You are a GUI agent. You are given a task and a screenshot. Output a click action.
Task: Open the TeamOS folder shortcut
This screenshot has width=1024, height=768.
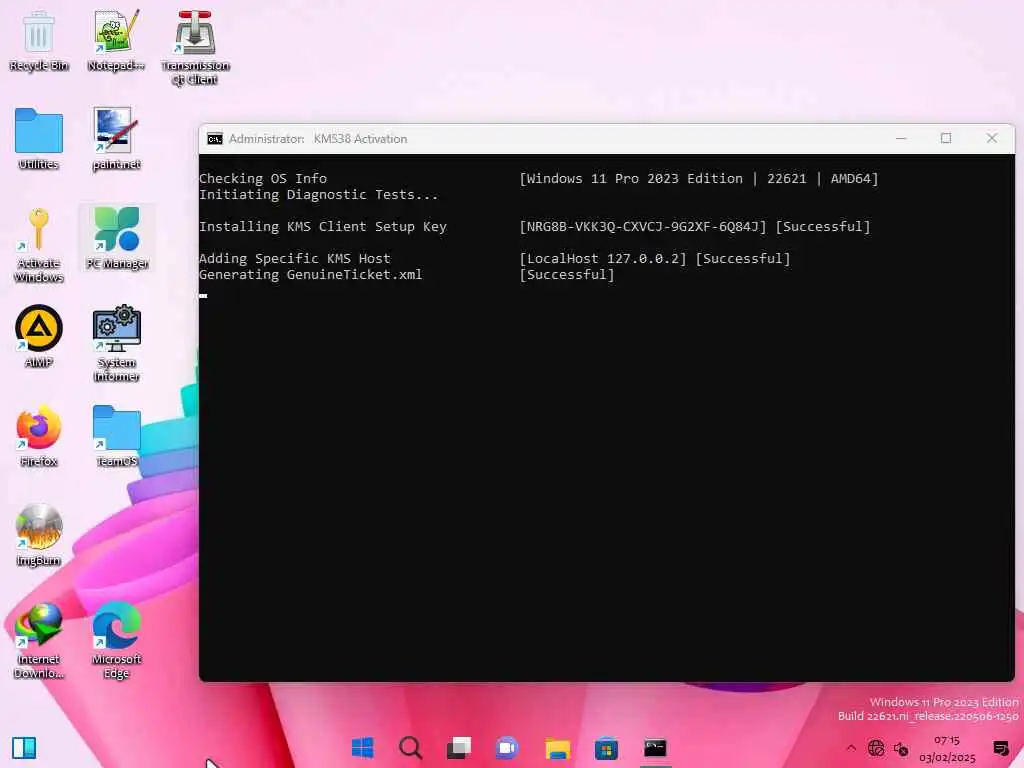click(x=116, y=436)
